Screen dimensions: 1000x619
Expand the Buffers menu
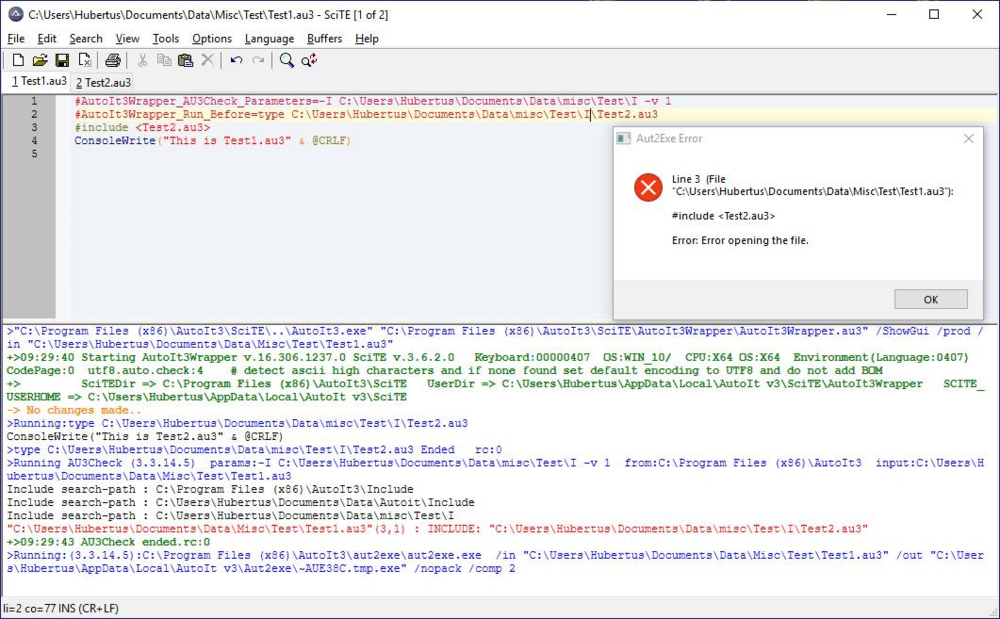(x=324, y=39)
